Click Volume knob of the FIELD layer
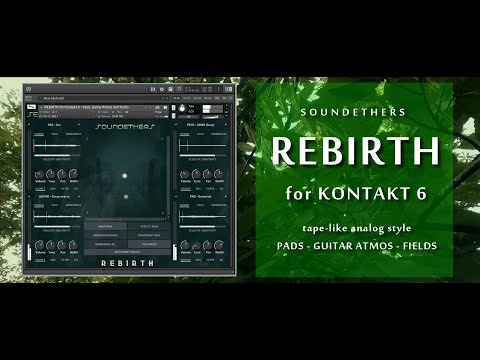480x360 pixels. (185, 174)
